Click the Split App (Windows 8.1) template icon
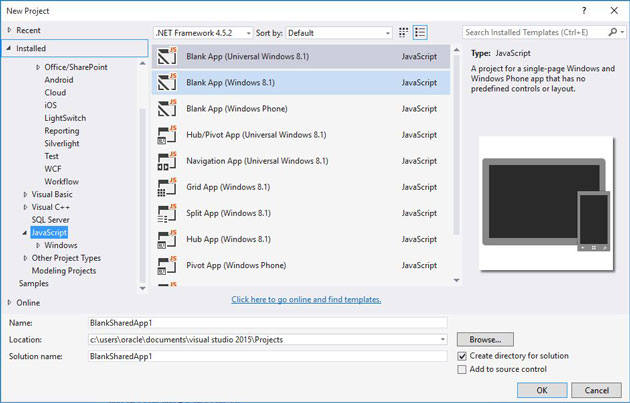The height and width of the screenshot is (403, 630). point(167,213)
